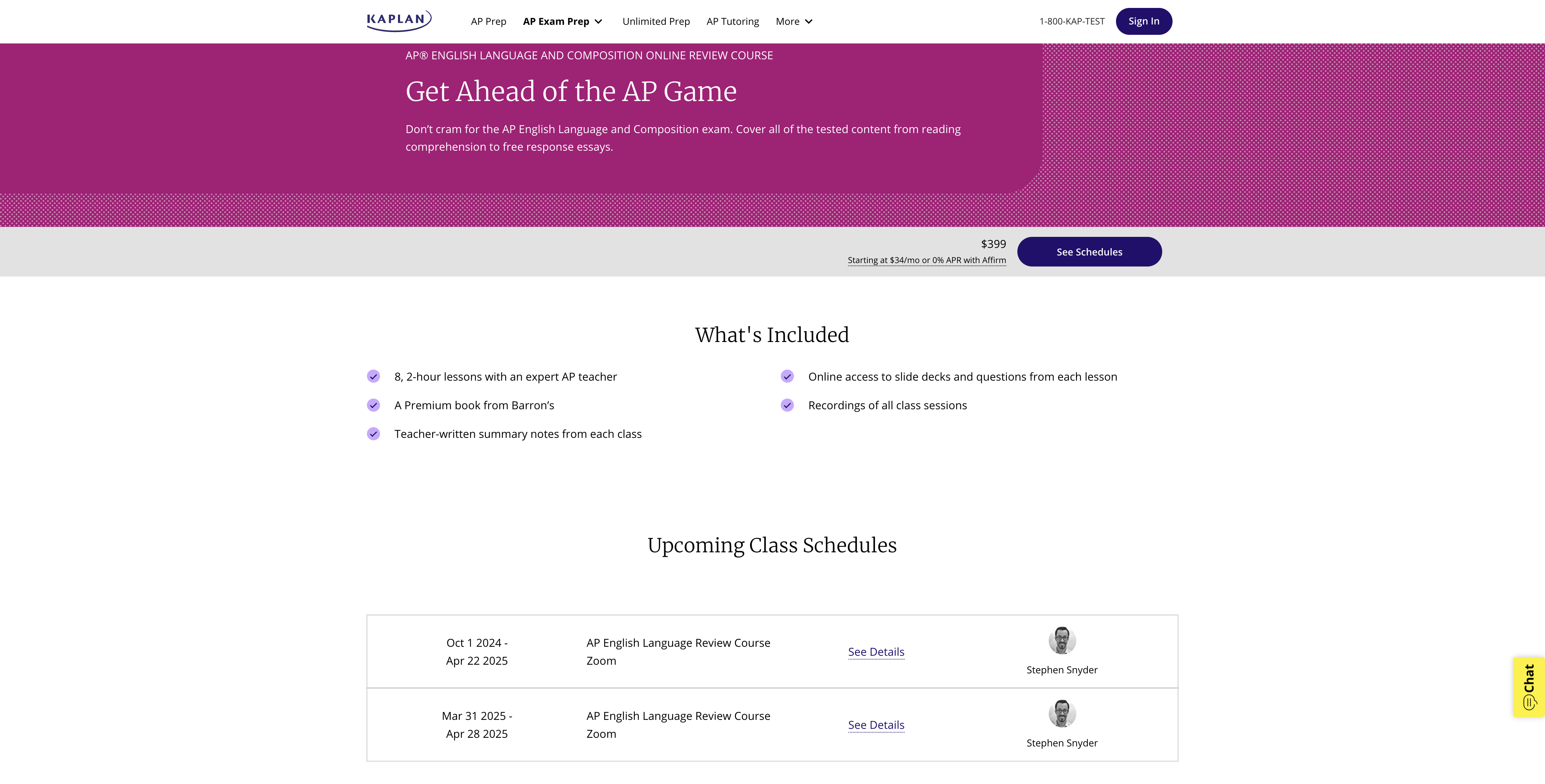Screen dimensions: 1545x784
Task: Expand the More menu chevron
Action: point(808,22)
